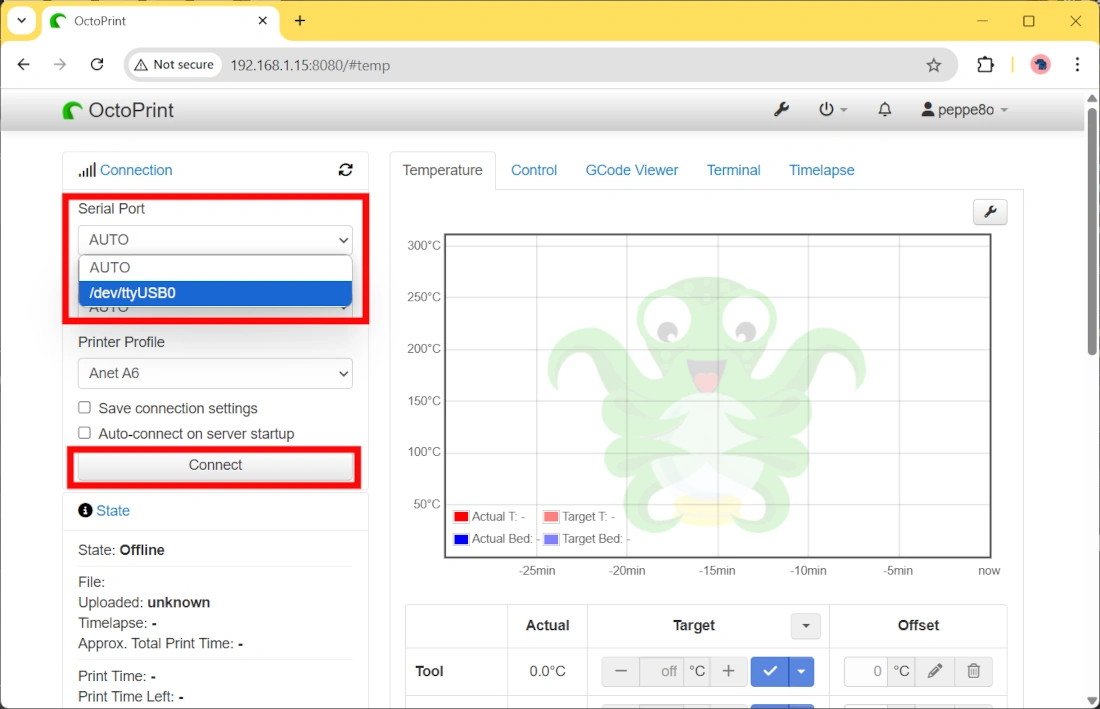Edit the Tool offset with pencil icon
Image resolution: width=1100 pixels, height=709 pixels.
point(934,671)
